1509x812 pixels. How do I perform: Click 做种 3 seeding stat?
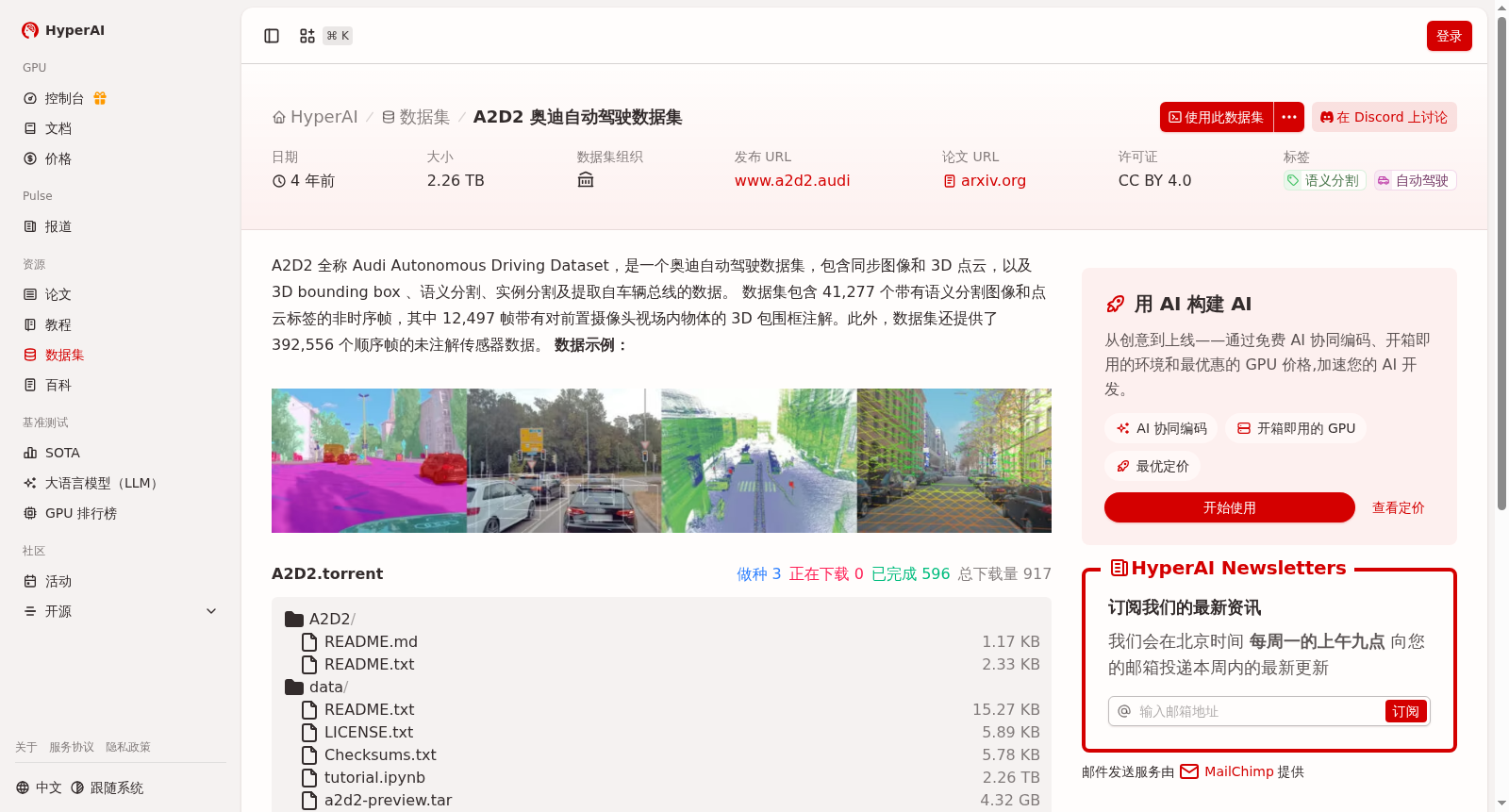(x=758, y=573)
